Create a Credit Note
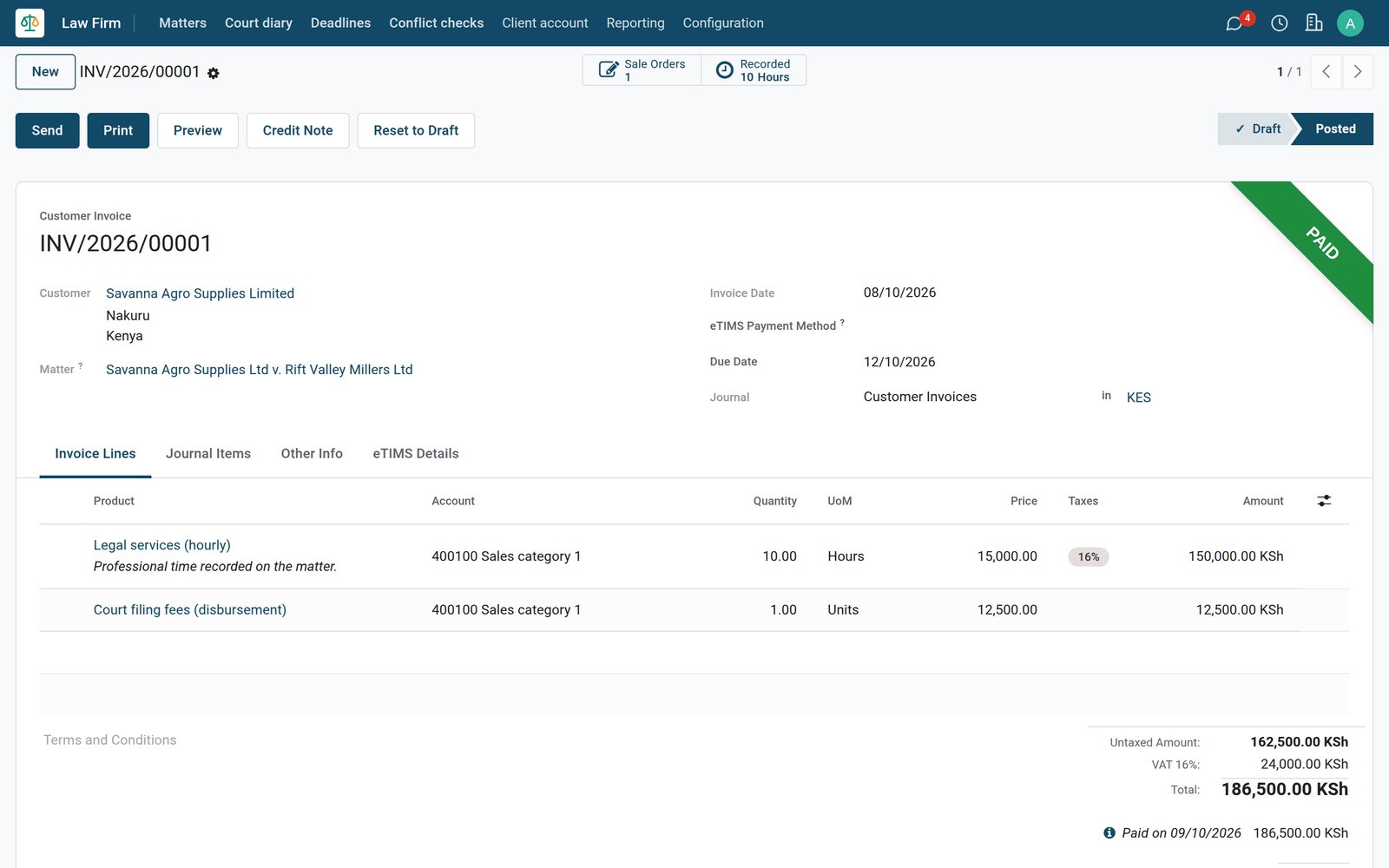Screen dimensions: 1389x868 [298, 130]
